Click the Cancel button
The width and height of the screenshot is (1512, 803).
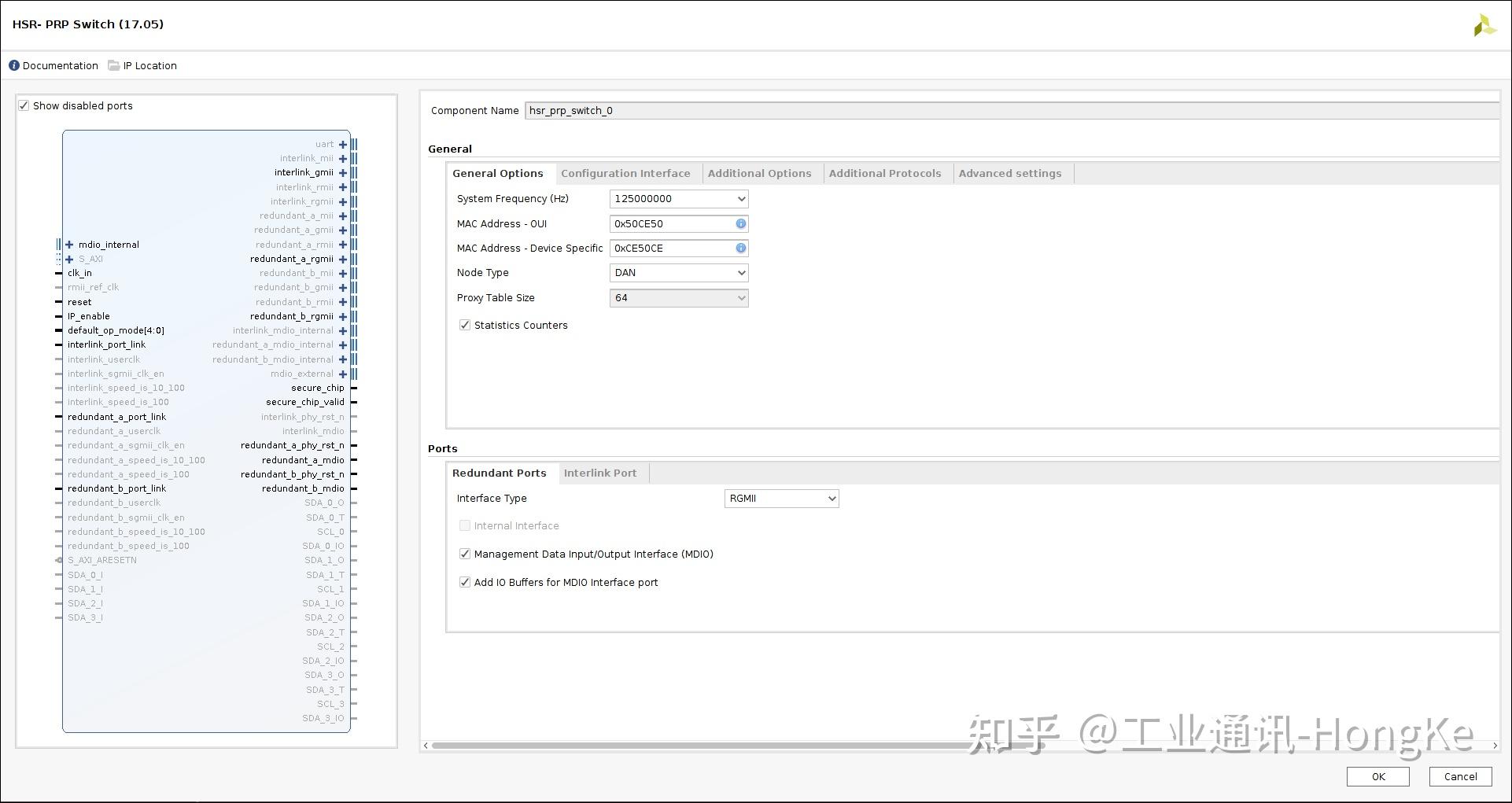tap(1460, 776)
